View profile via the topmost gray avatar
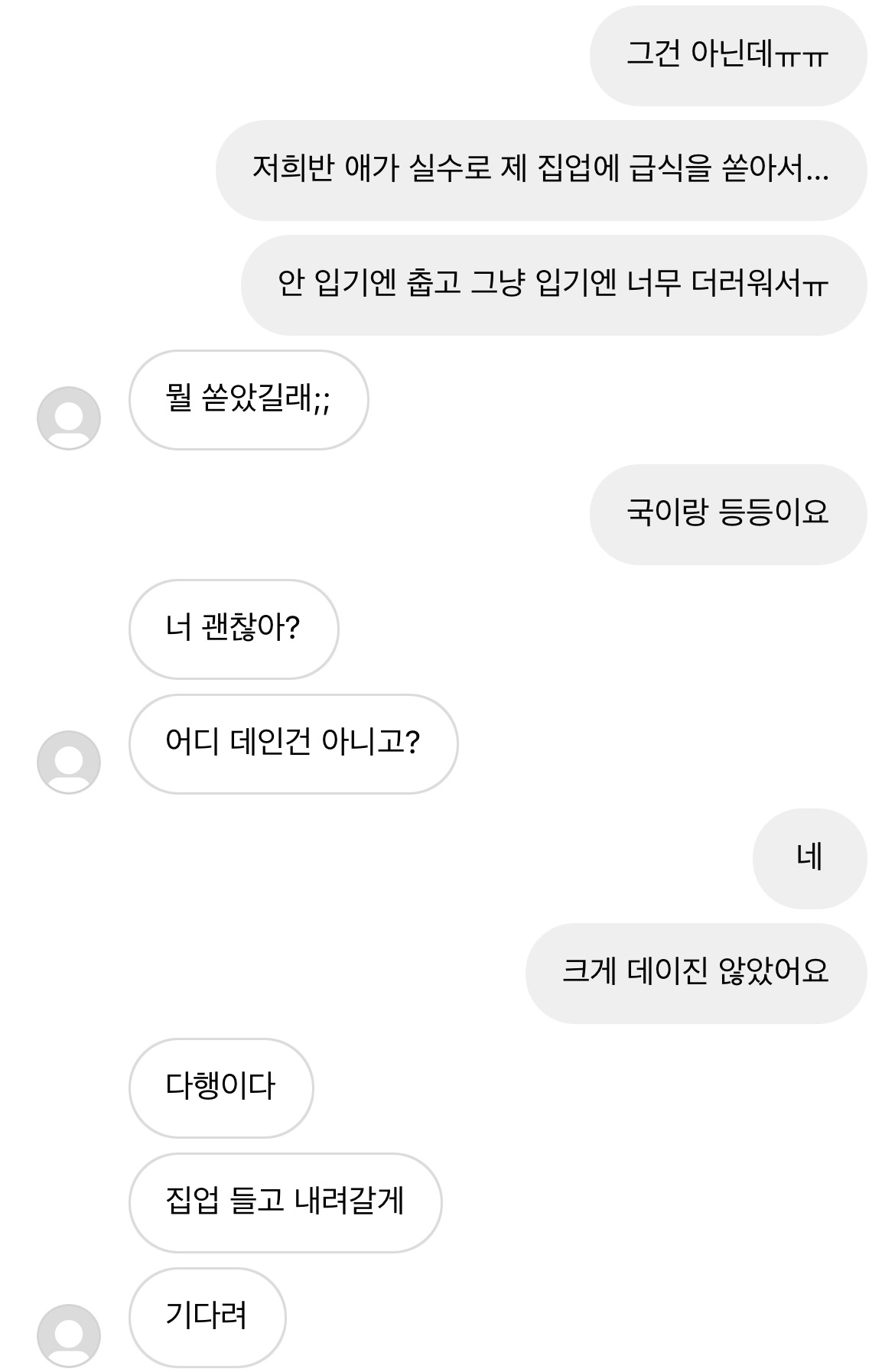Screen dimensions: 895x1372 69,418
